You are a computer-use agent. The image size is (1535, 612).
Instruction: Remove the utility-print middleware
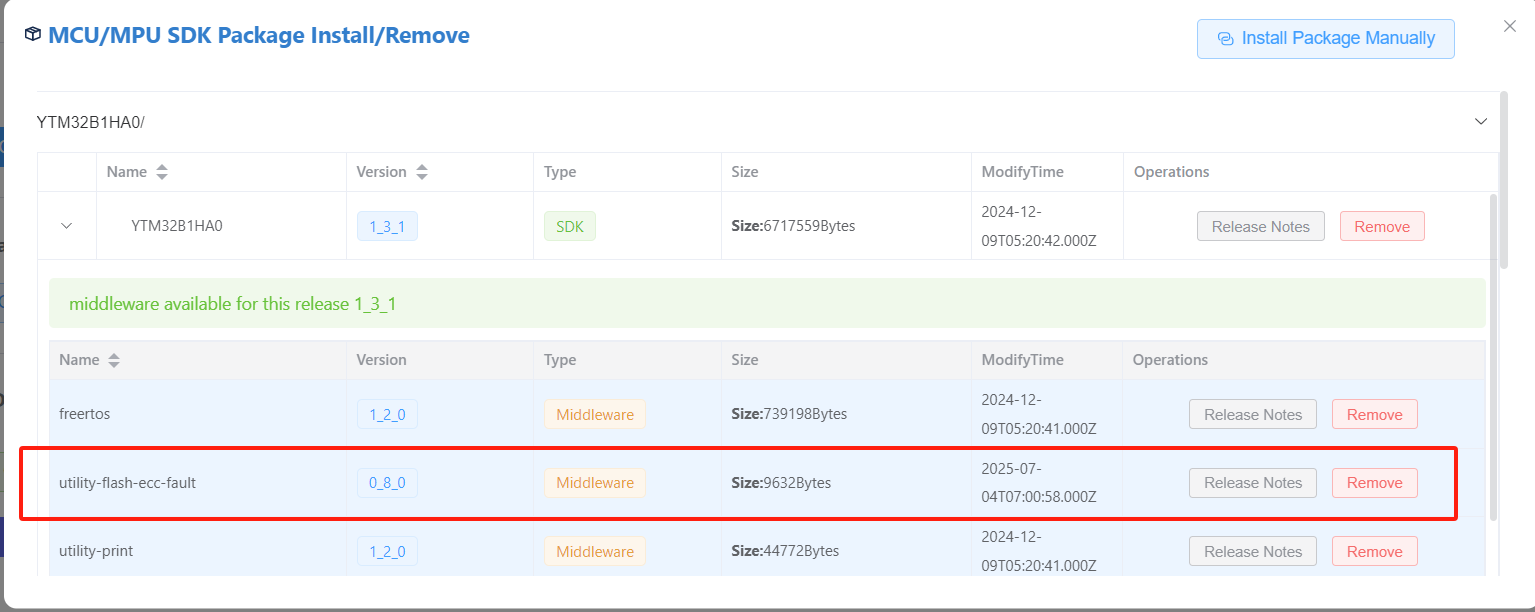pyautogui.click(x=1374, y=552)
